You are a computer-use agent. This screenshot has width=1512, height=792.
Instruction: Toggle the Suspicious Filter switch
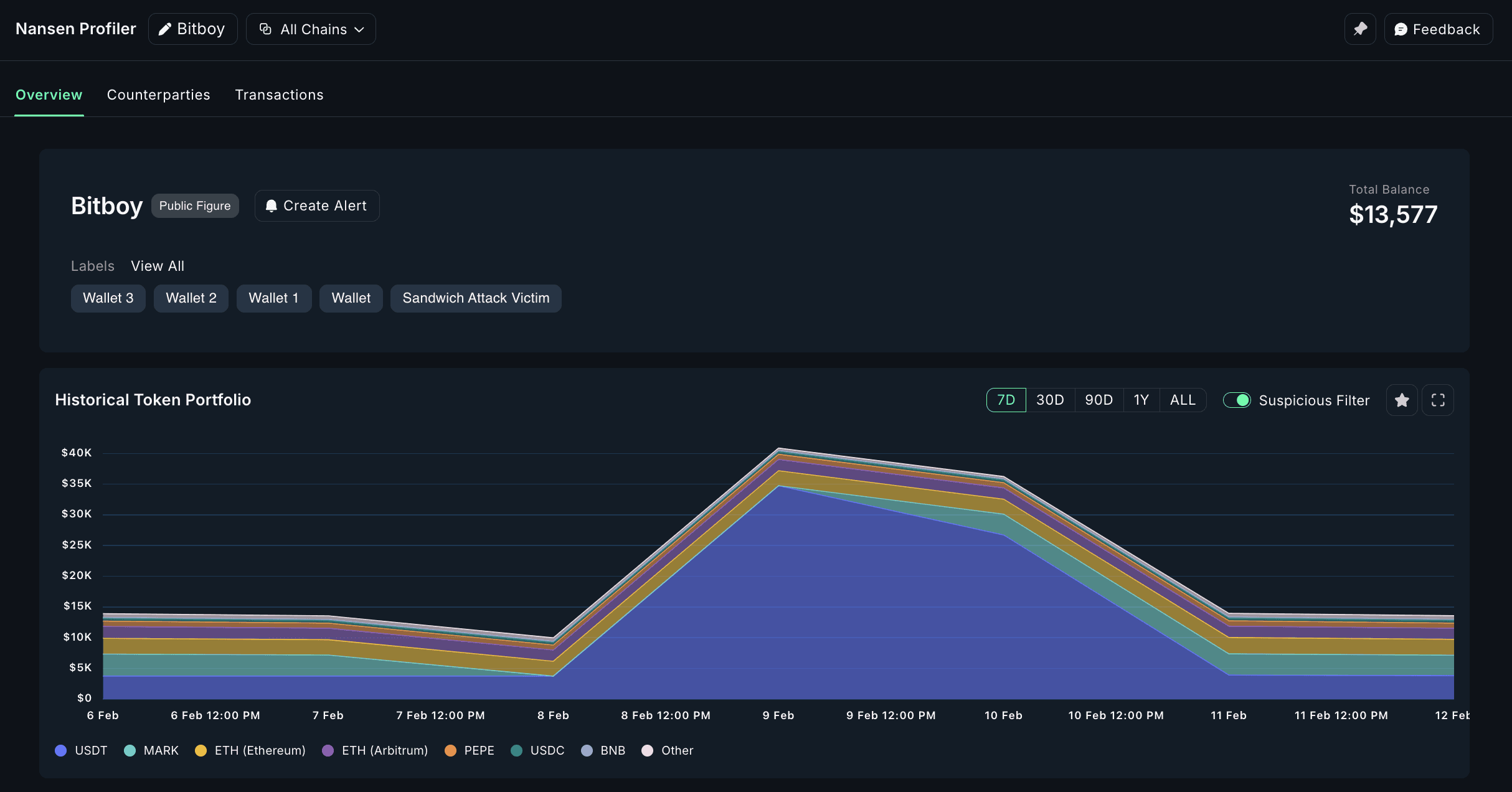point(1236,400)
